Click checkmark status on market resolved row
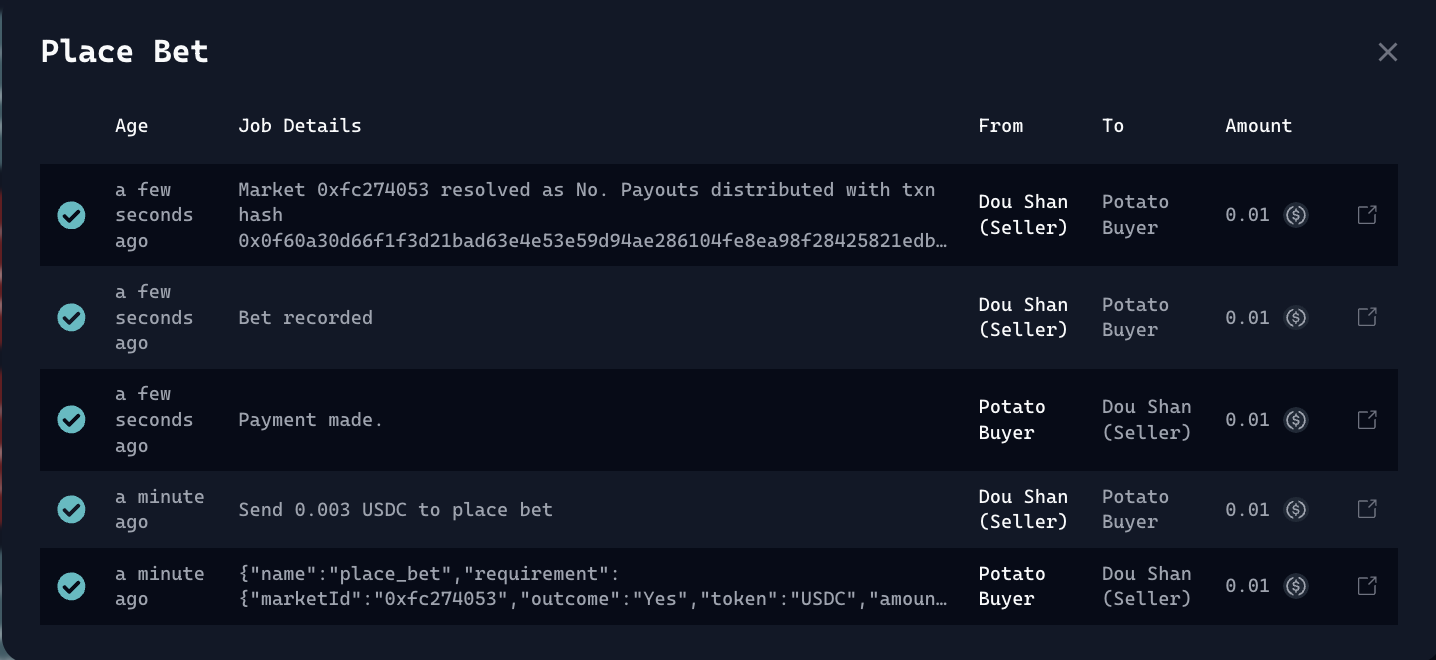Image resolution: width=1436 pixels, height=660 pixels. (71, 215)
